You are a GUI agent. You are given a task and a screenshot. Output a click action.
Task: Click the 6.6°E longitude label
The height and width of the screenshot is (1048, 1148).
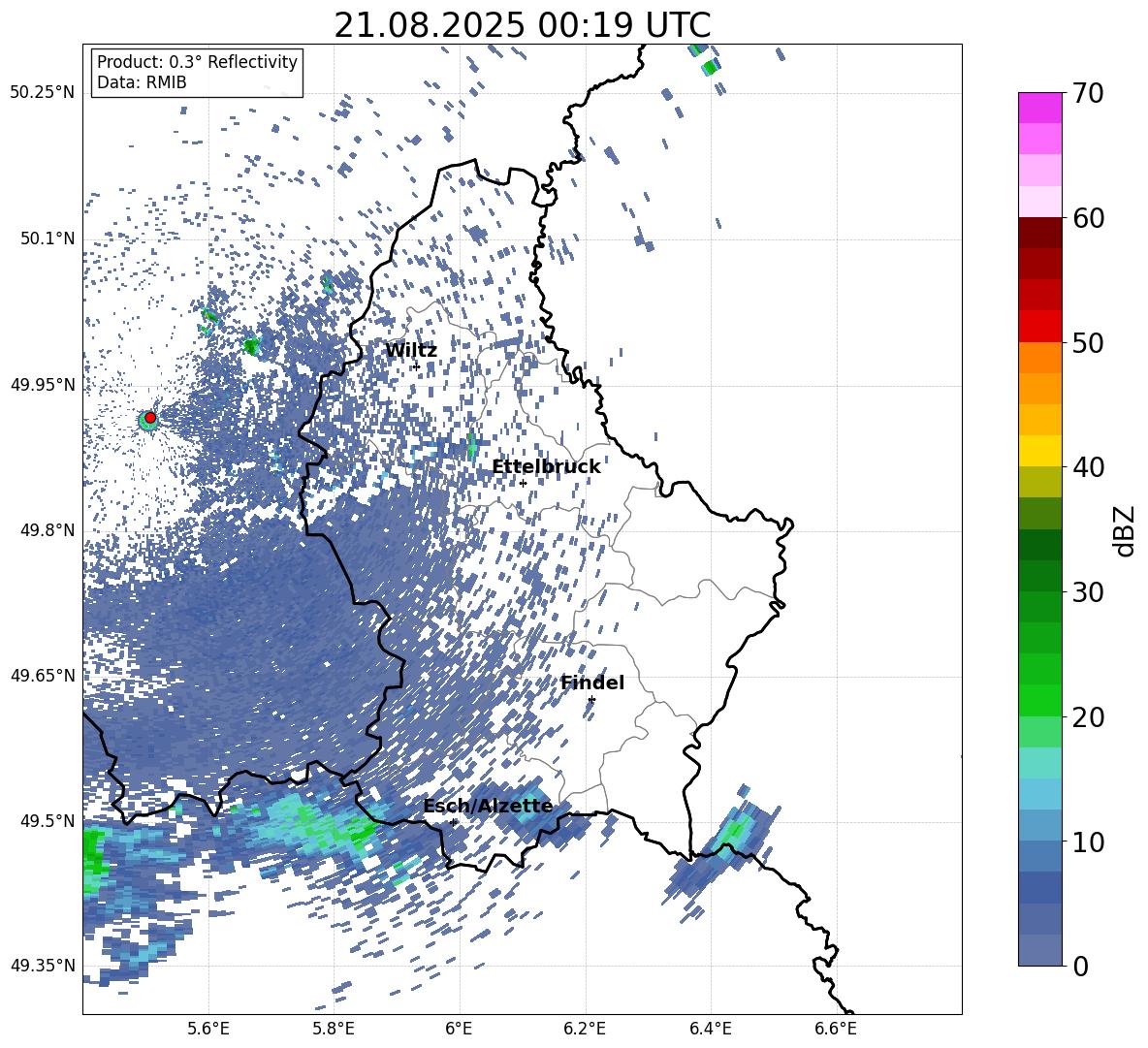pyautogui.click(x=836, y=1029)
